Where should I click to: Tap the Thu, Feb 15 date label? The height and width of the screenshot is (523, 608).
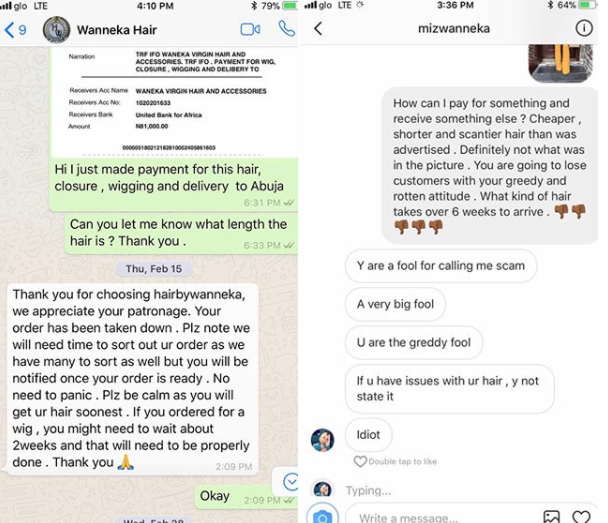154,269
